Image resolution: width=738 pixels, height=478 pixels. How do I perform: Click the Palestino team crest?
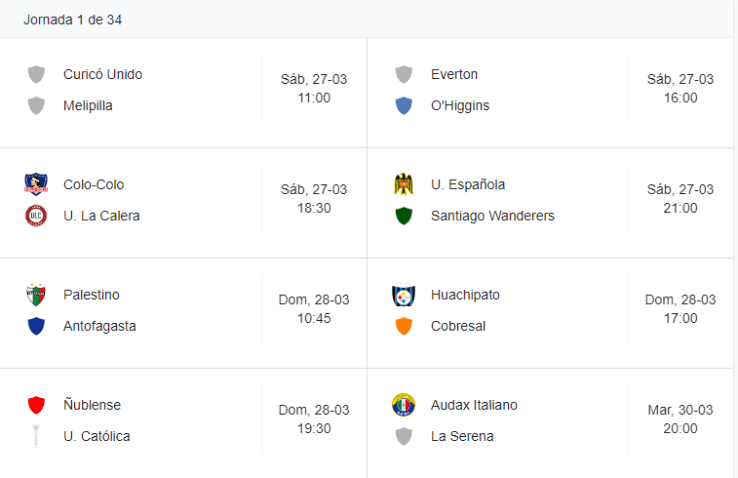[36, 295]
